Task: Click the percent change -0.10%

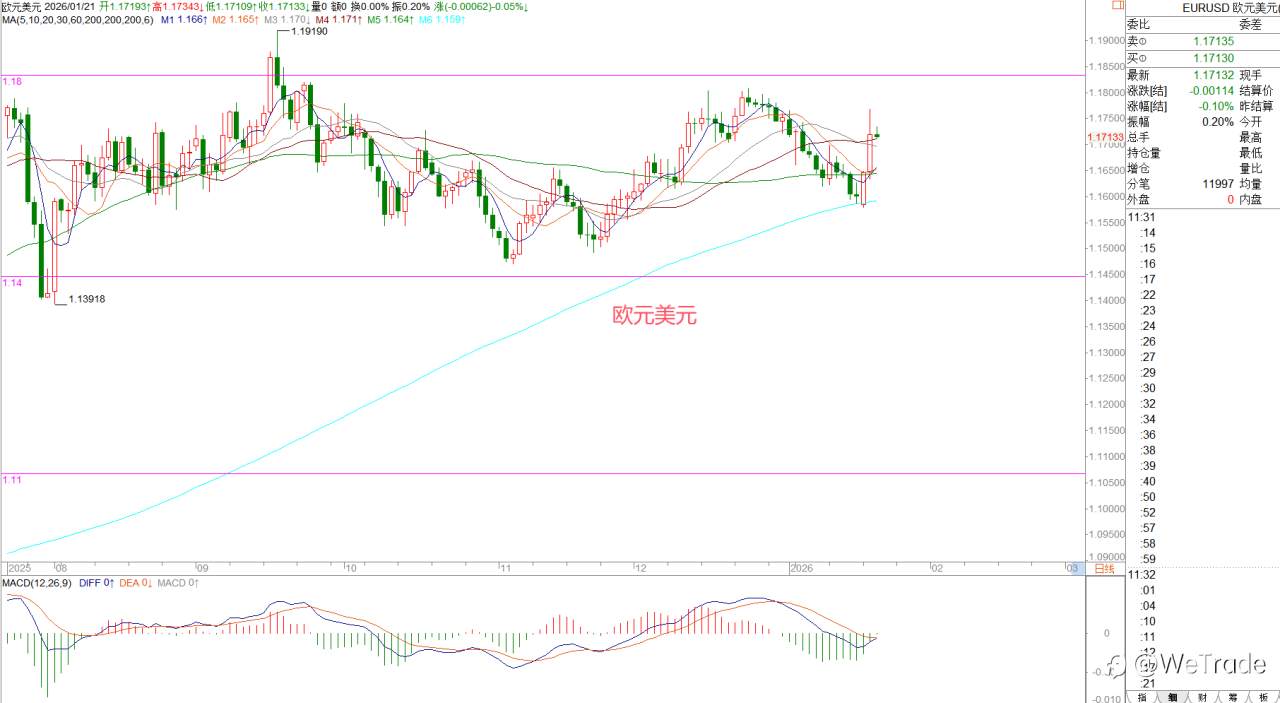Action: click(1216, 106)
